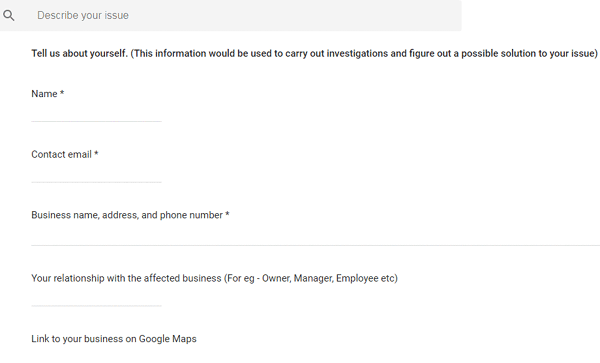Click the relationship with business input field

click(x=96, y=298)
